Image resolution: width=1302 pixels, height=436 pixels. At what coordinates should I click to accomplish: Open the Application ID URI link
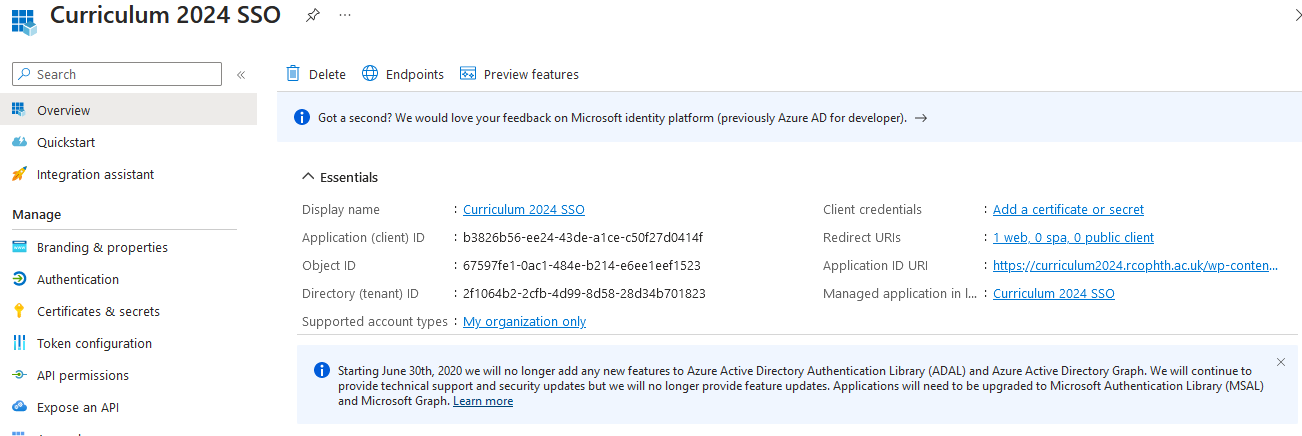pos(1135,265)
